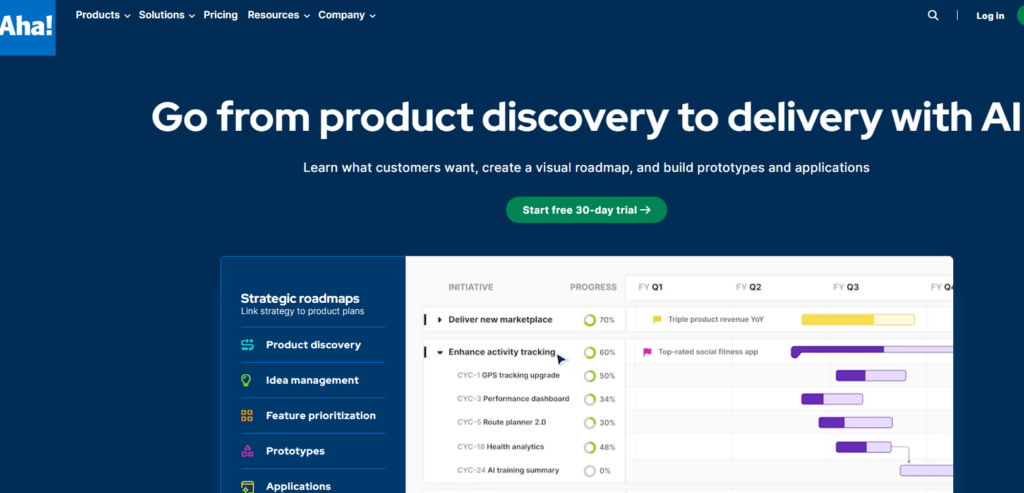Click the AI training summary progress ring
The height and width of the screenshot is (493, 1024).
(590, 471)
